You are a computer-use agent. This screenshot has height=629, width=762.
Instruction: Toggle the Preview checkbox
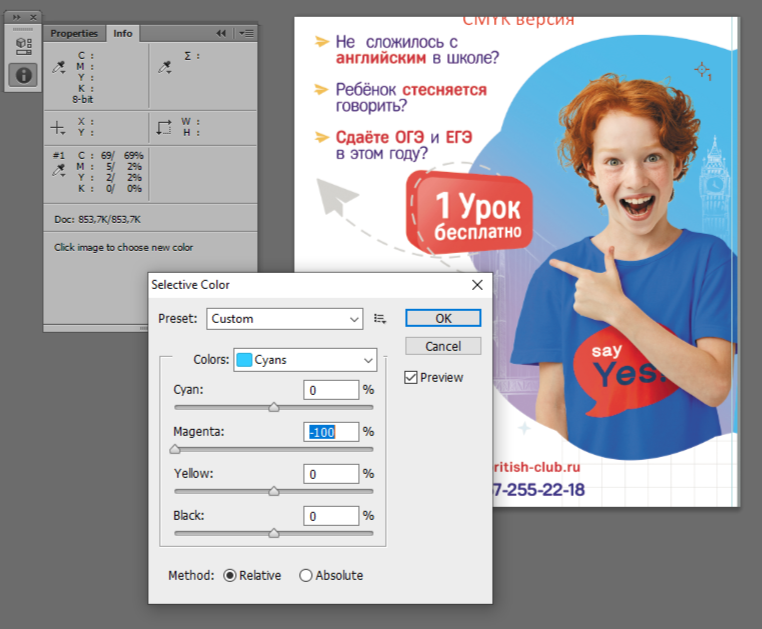click(411, 378)
